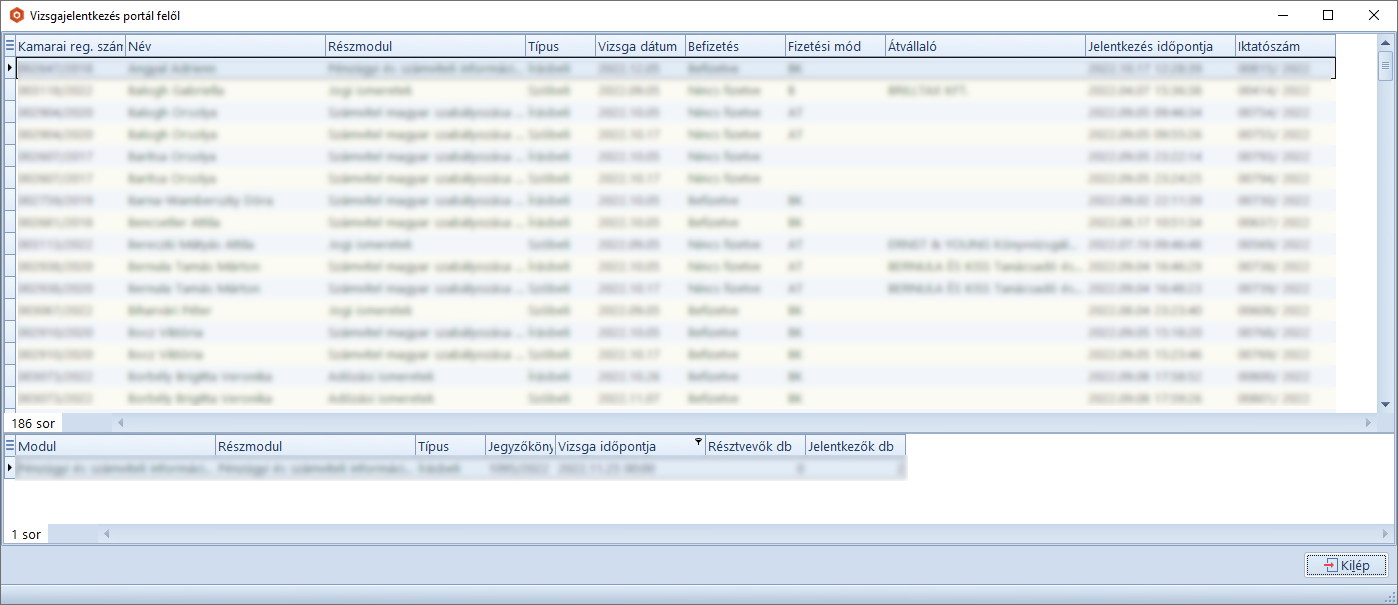Click Modul column header in lower grid
1398x605 pixels.
click(115, 446)
